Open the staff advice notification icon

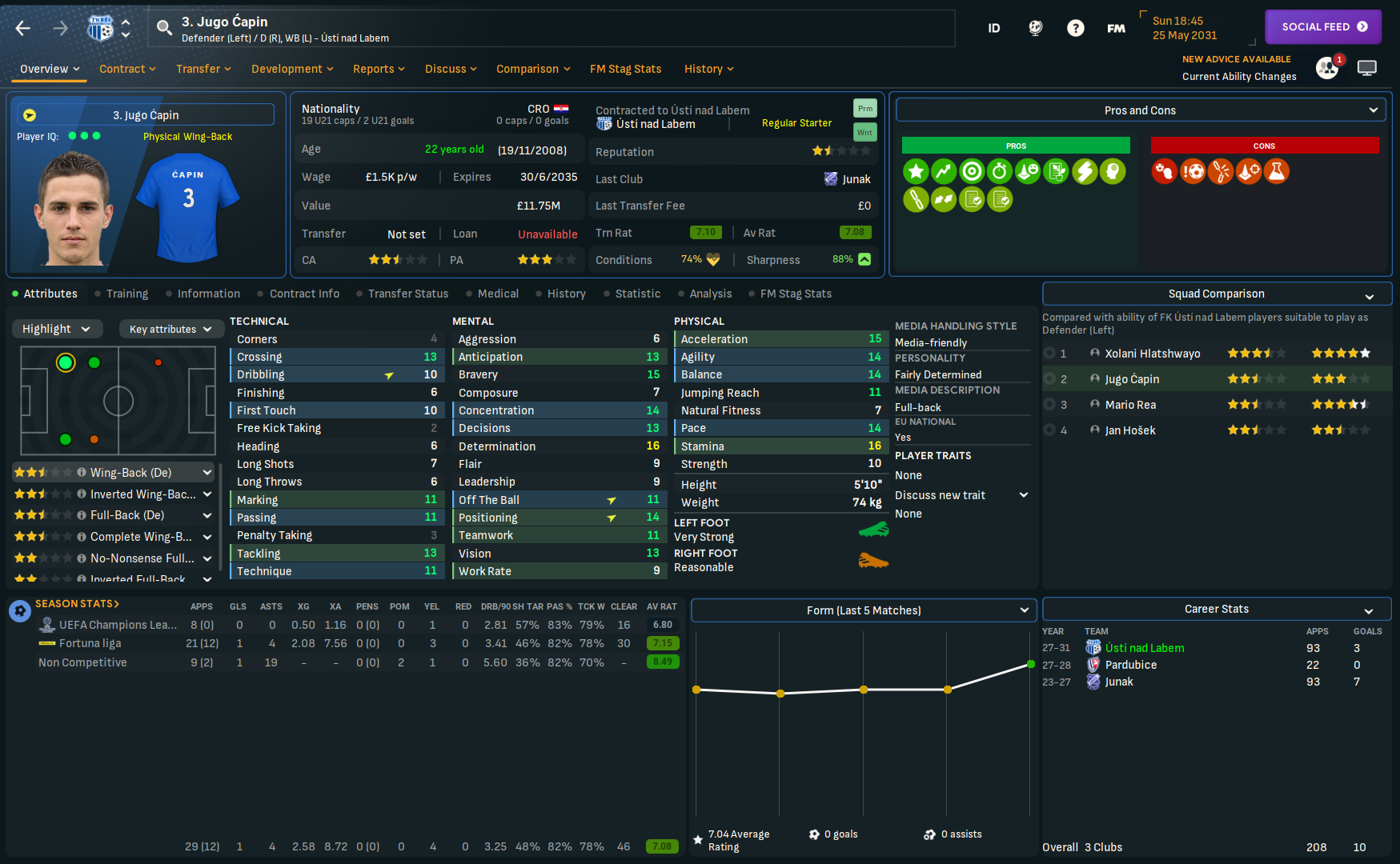click(1327, 68)
